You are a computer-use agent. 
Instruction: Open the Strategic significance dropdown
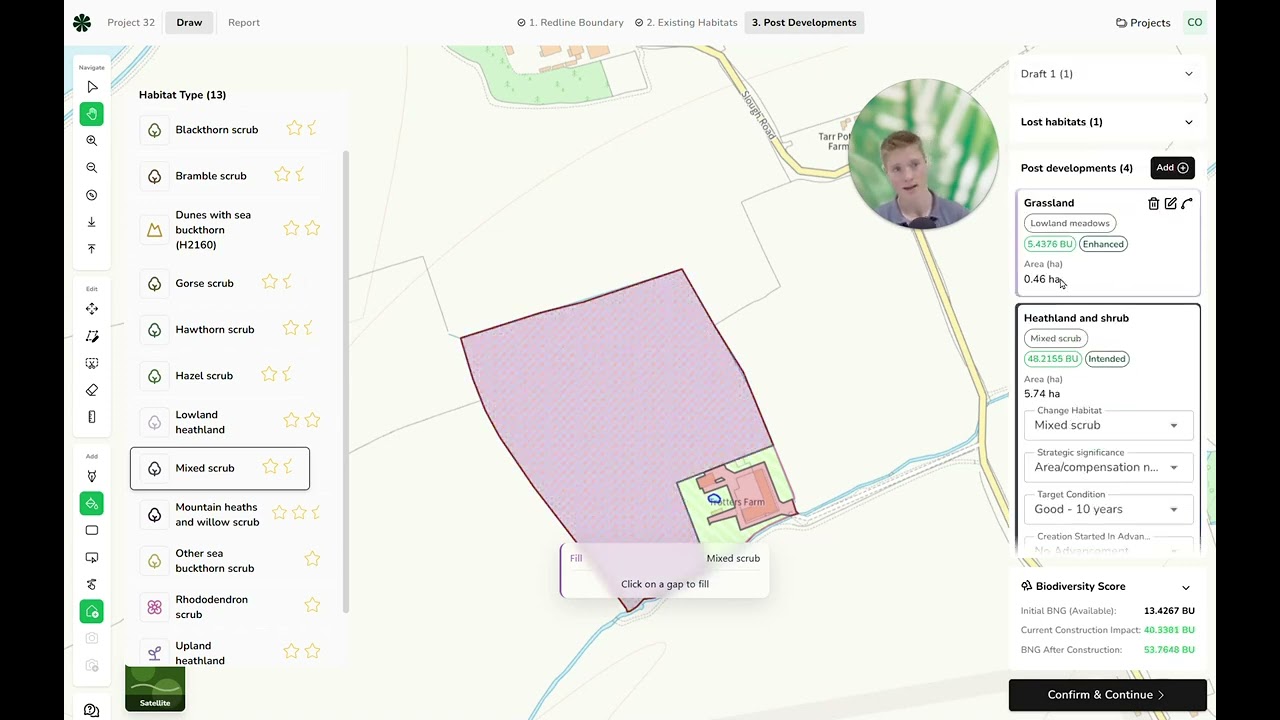click(x=1108, y=467)
